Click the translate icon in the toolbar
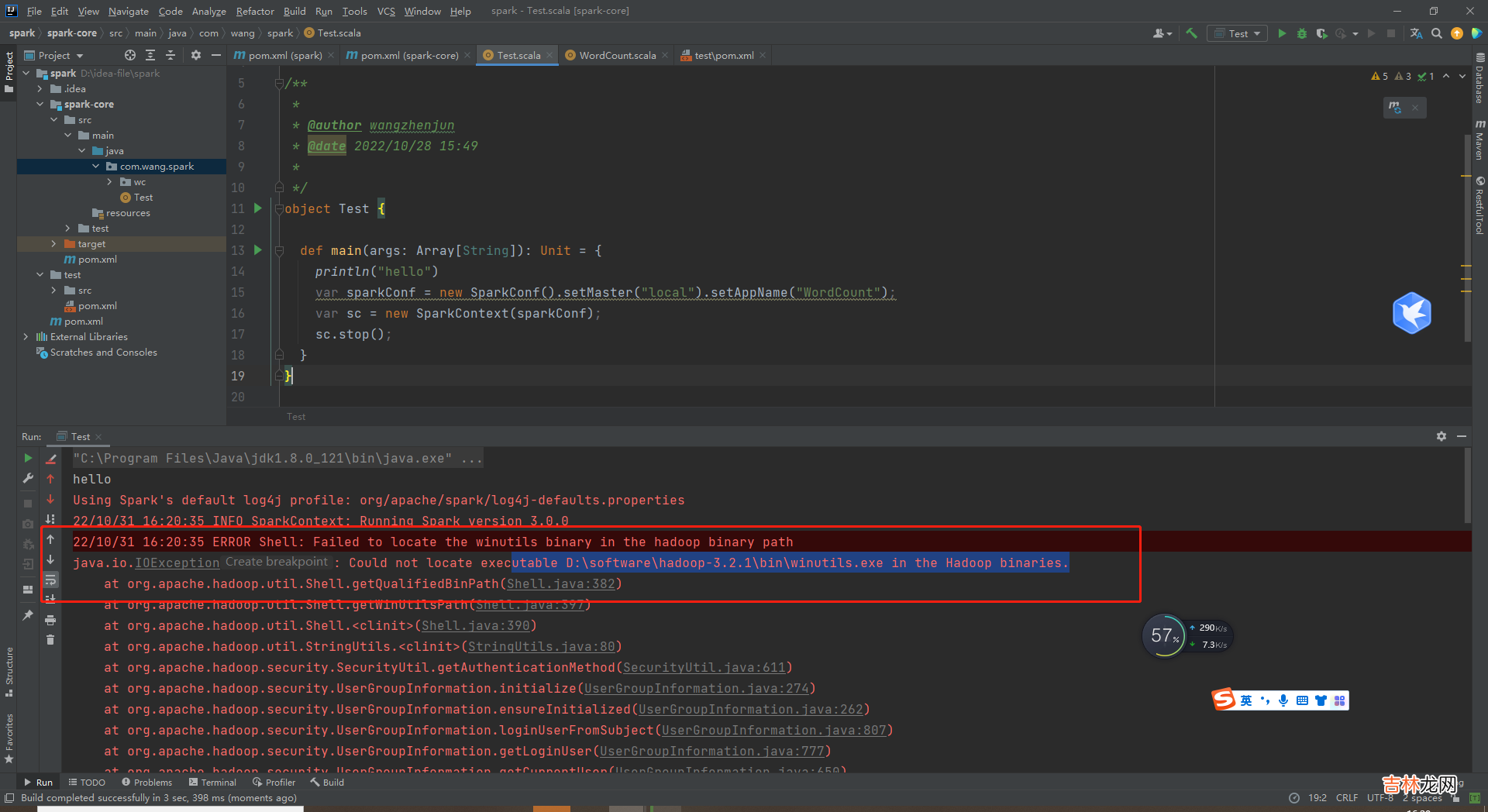This screenshot has height=812, width=1488. [1416, 33]
